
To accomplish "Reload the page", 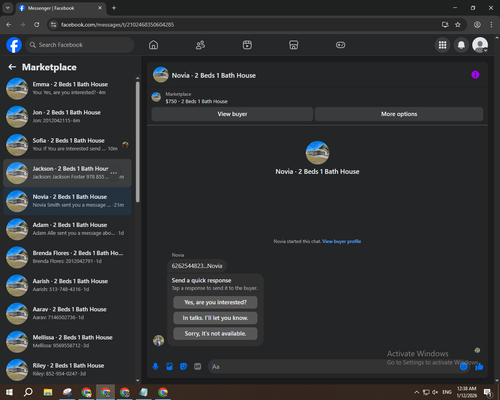I will tap(37, 25).
